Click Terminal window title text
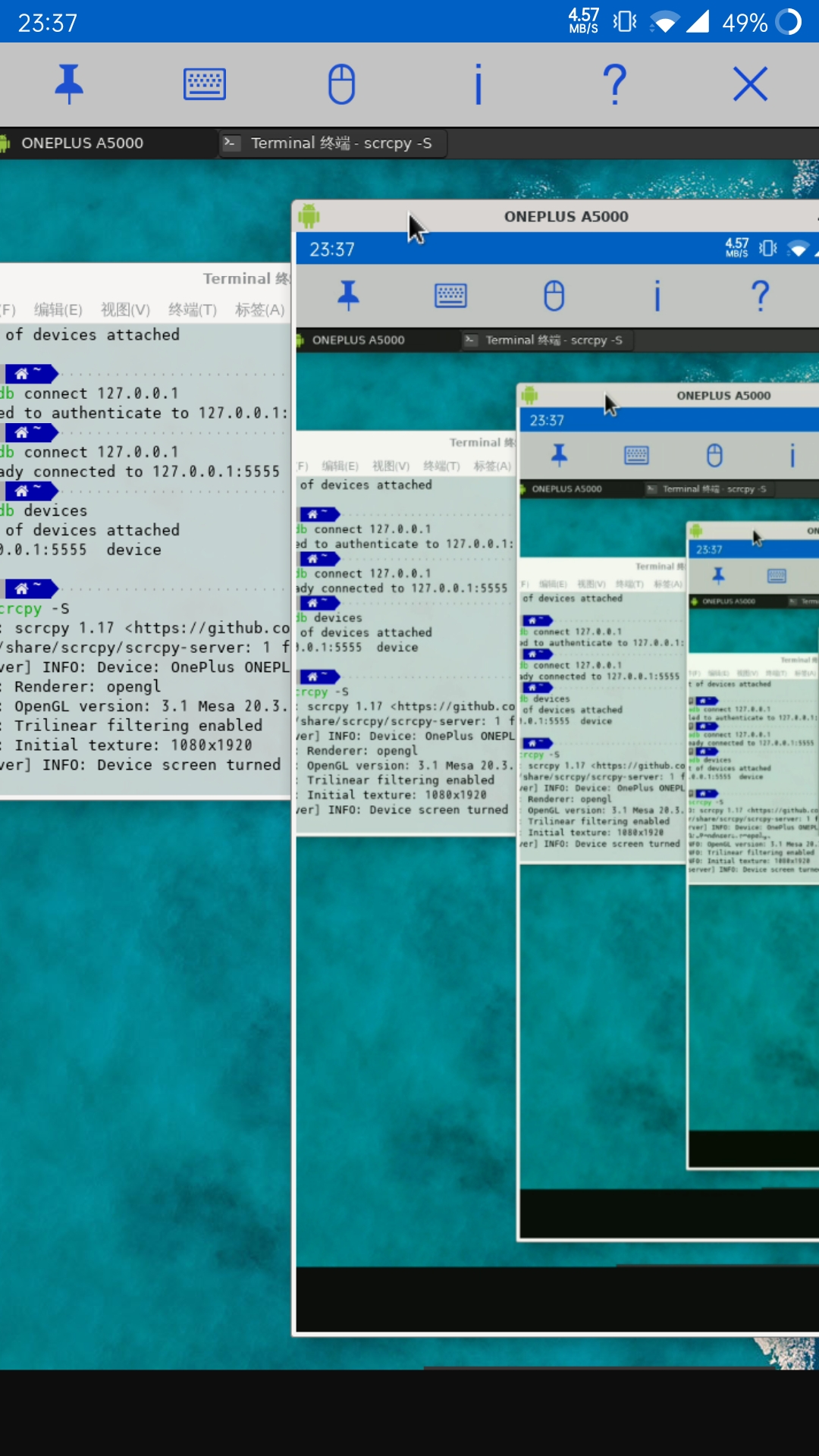Screen dimensions: 819x1456 (246, 278)
